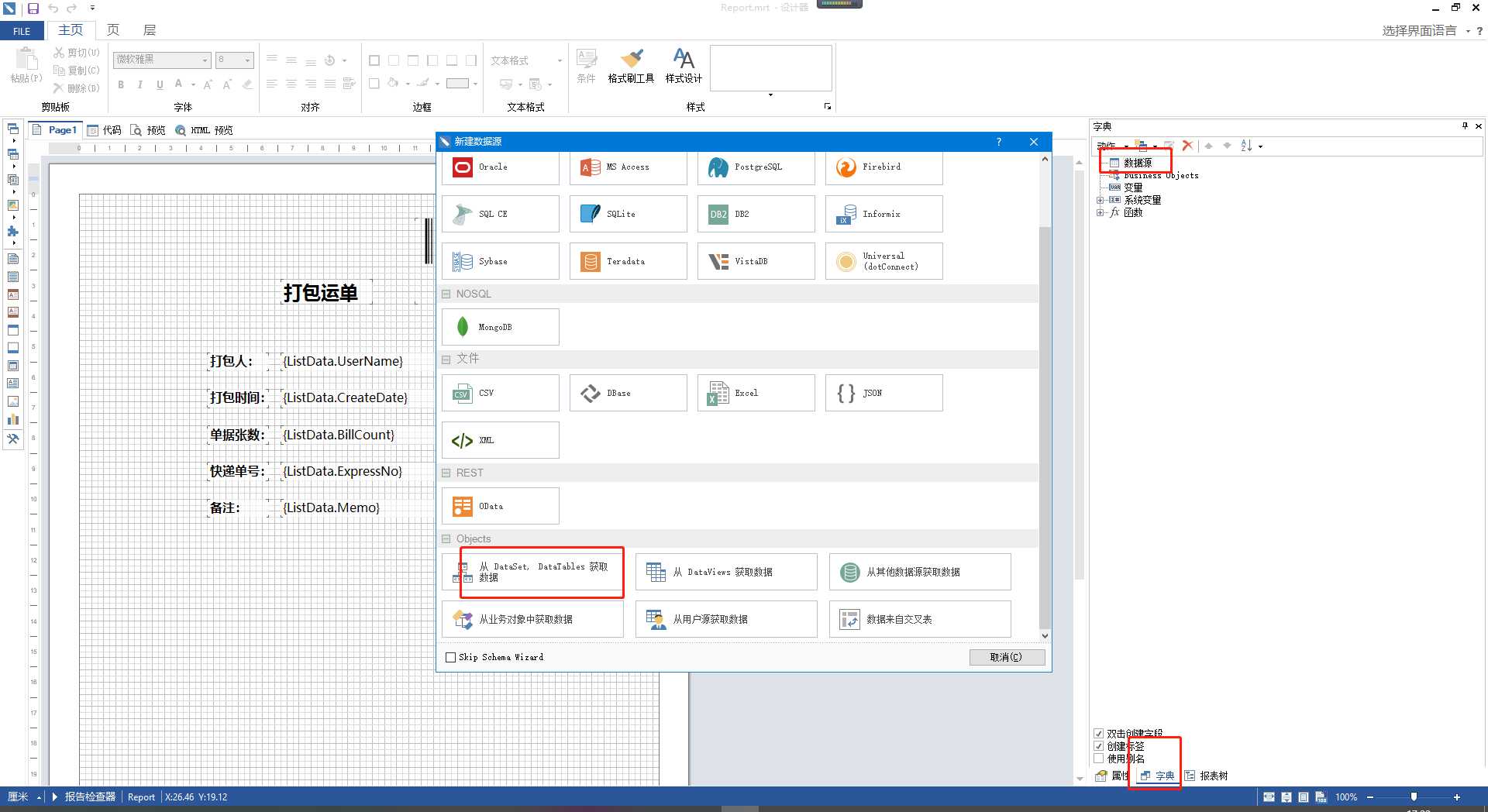Image resolution: width=1488 pixels, height=812 pixels.
Task: Uncheck 创建标签 checkbox
Action: click(x=1098, y=746)
